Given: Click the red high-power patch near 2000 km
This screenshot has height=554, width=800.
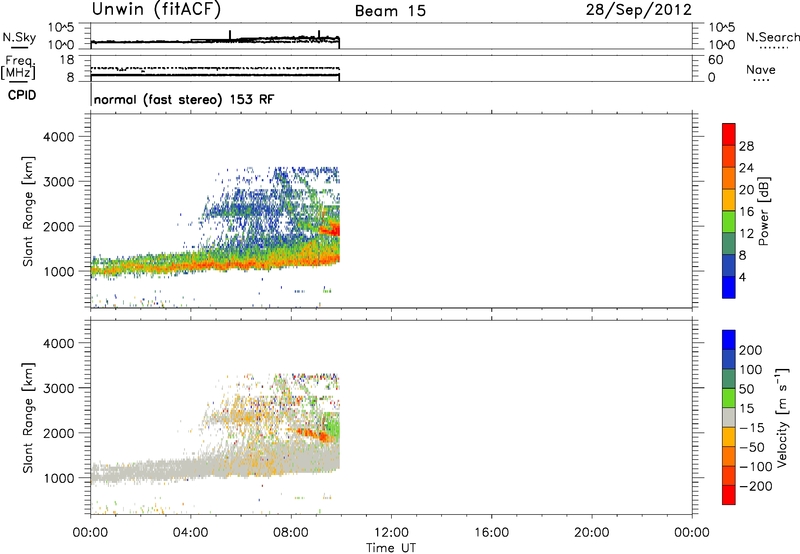Looking at the screenshot, I should point(331,229).
